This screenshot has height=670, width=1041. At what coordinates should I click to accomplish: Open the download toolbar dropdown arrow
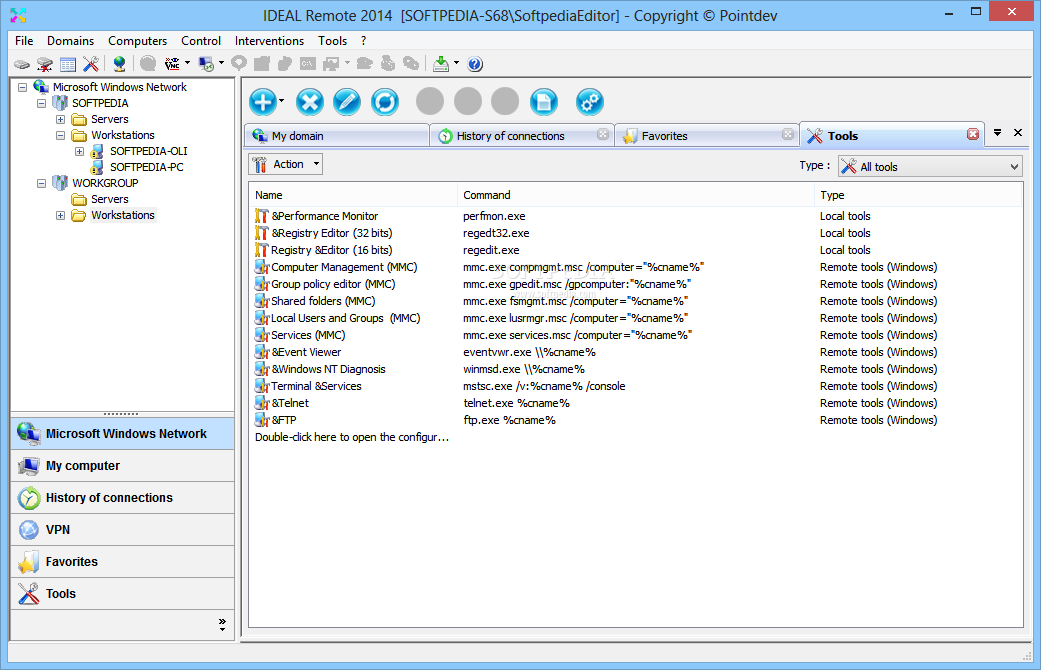click(x=456, y=64)
